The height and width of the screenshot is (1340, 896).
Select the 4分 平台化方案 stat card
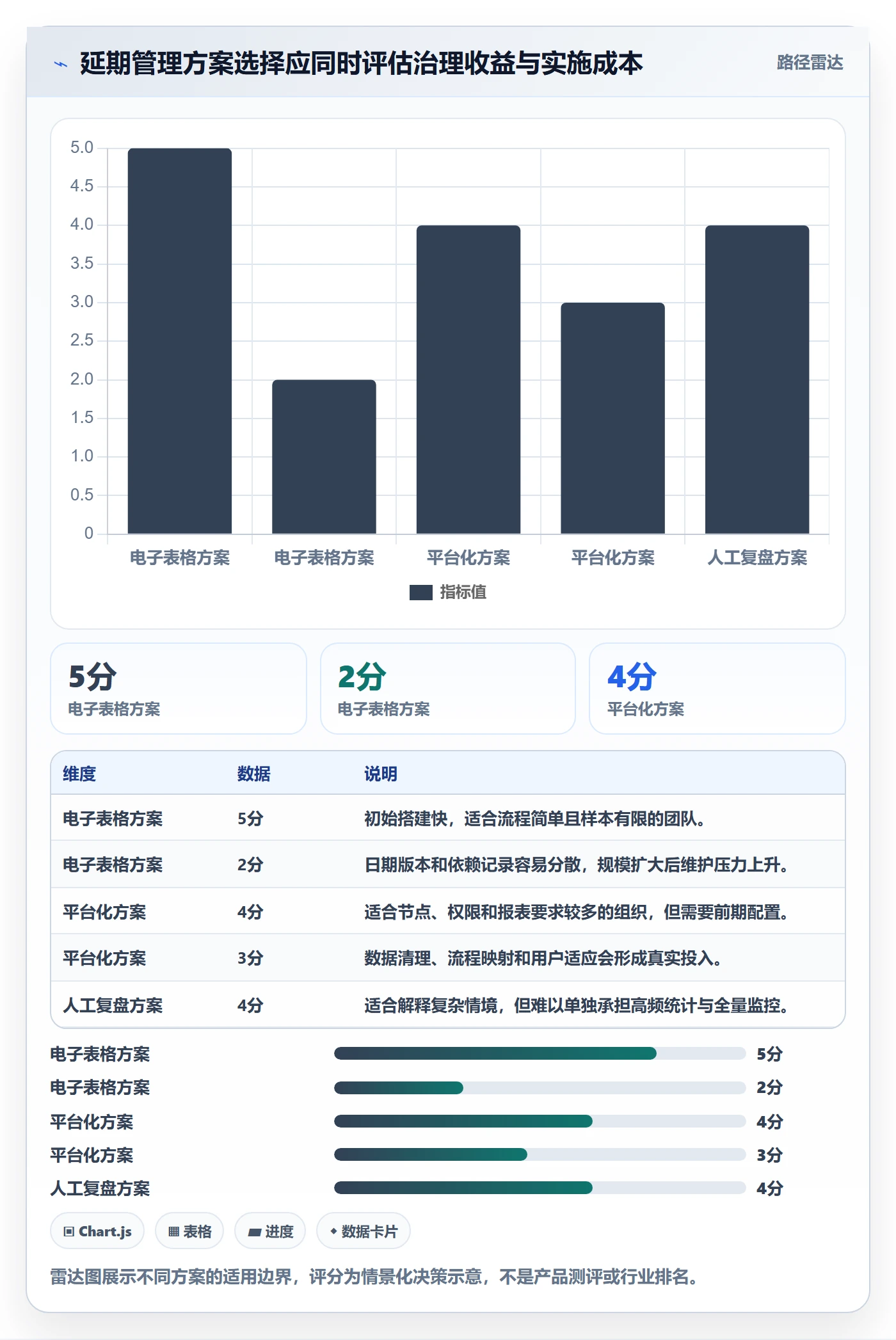tap(717, 689)
